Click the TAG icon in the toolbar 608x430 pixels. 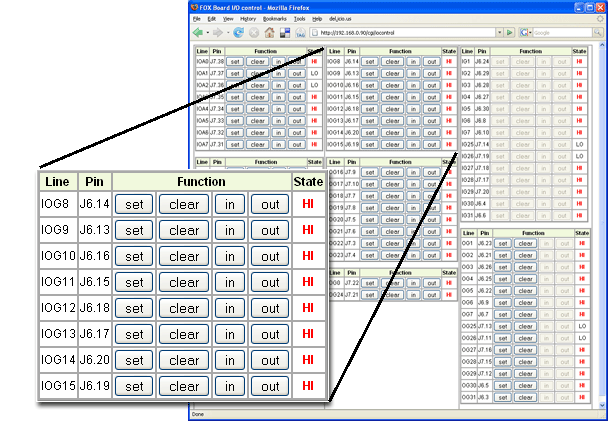[x=301, y=33]
